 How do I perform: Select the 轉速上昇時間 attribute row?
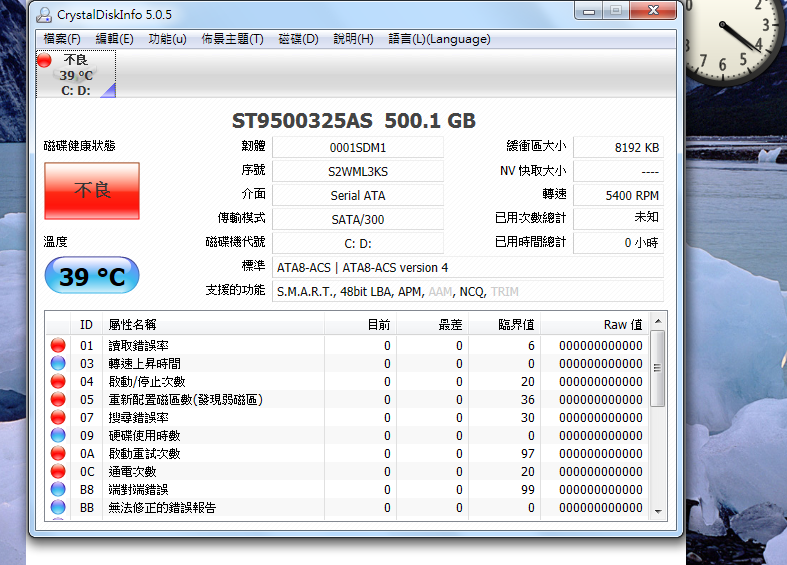347,363
